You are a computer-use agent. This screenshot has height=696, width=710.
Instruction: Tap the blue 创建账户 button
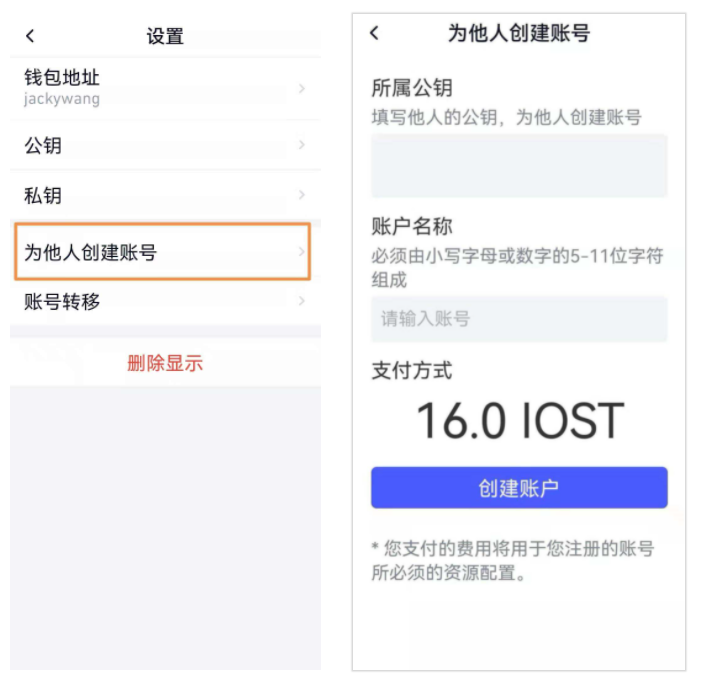pos(519,488)
